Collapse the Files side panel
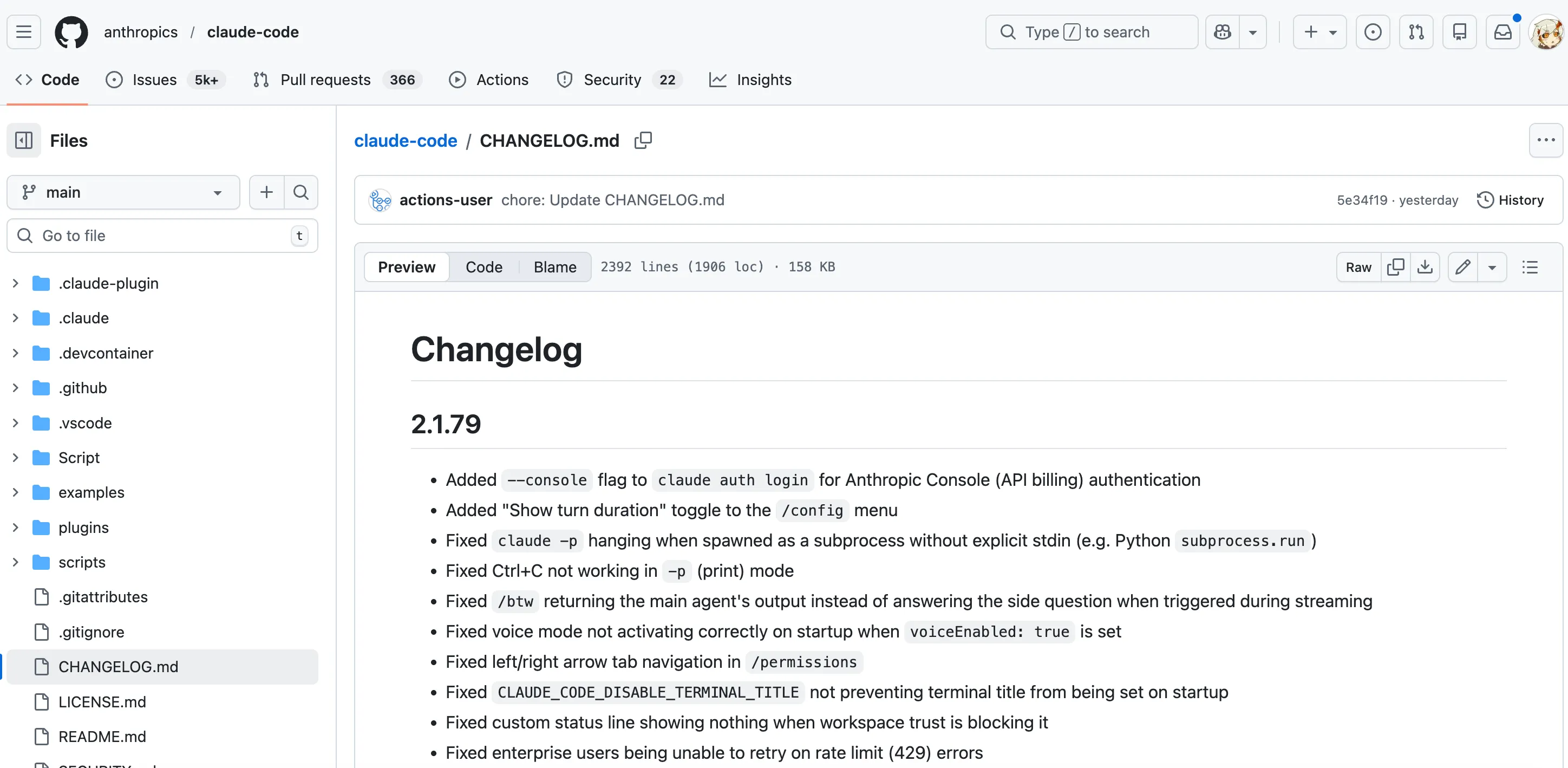The height and width of the screenshot is (768, 1568). coord(24,141)
